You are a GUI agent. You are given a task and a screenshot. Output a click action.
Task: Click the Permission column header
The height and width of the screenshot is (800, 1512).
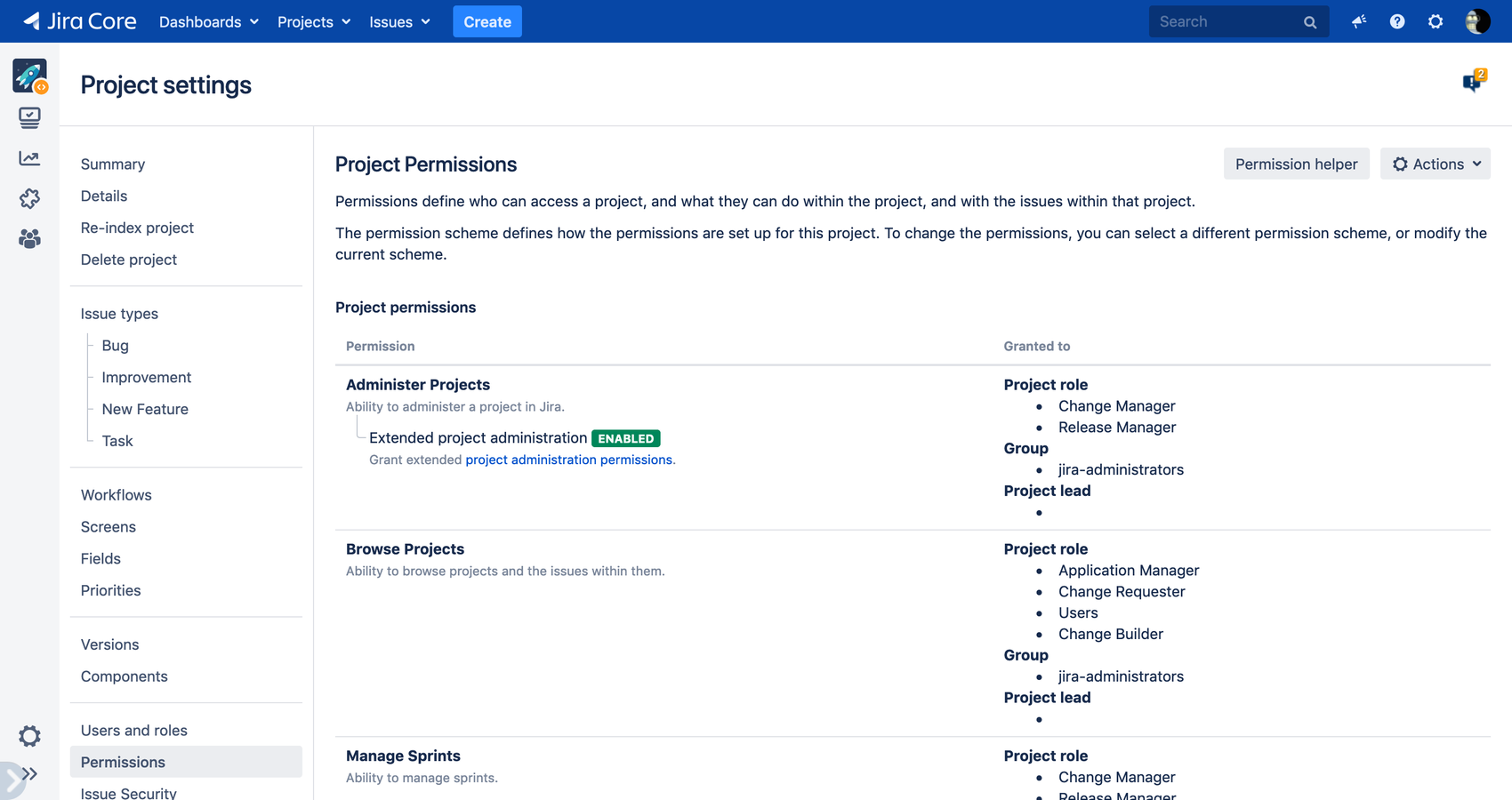pyautogui.click(x=380, y=347)
